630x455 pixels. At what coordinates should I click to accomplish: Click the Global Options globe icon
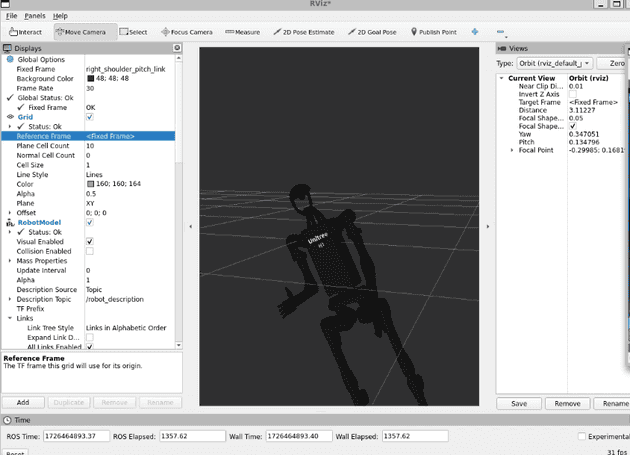tap(10, 59)
